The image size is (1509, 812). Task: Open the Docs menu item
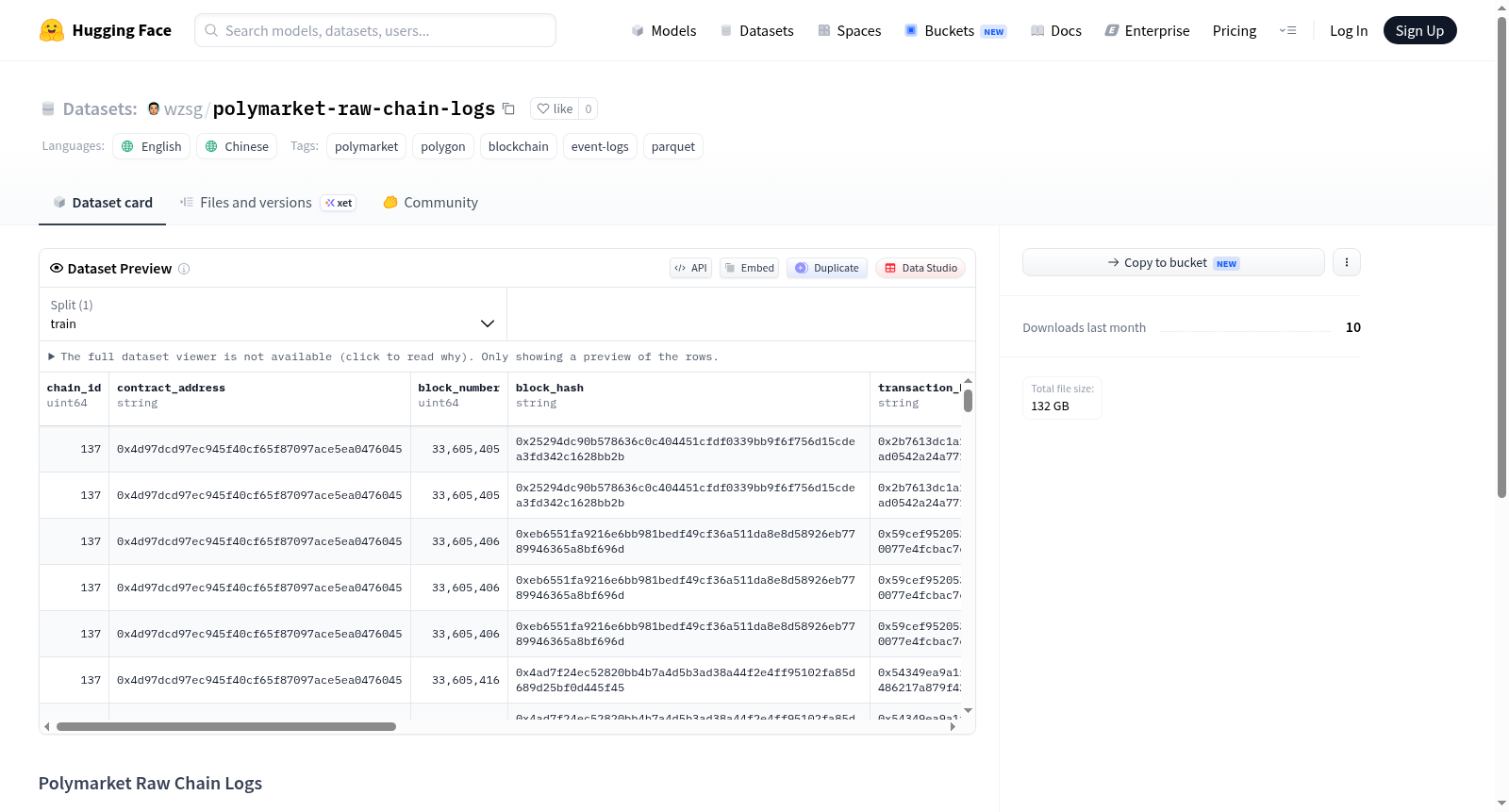1056,30
